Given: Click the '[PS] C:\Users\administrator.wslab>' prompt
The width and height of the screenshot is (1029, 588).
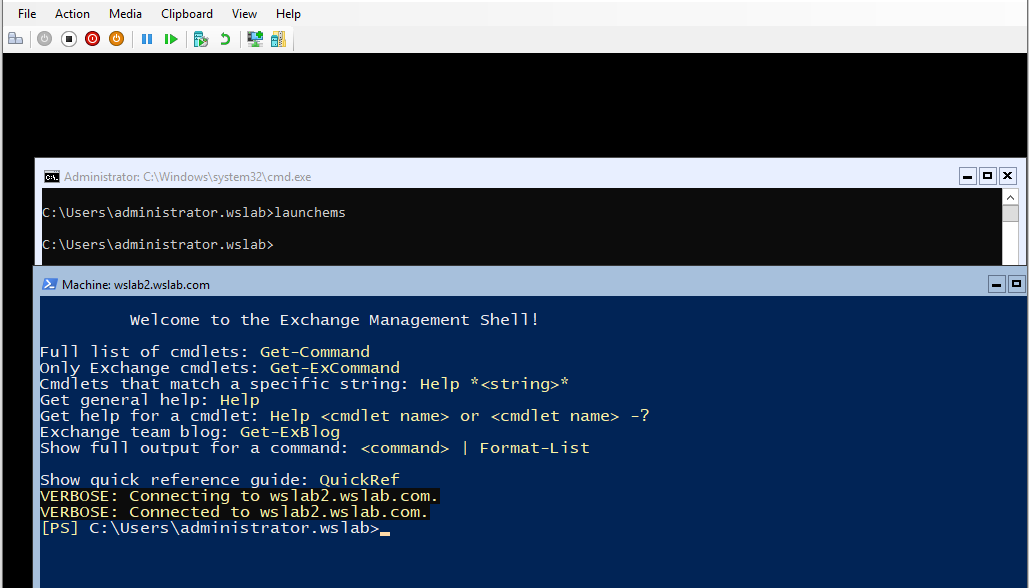Looking at the screenshot, I should (x=210, y=528).
